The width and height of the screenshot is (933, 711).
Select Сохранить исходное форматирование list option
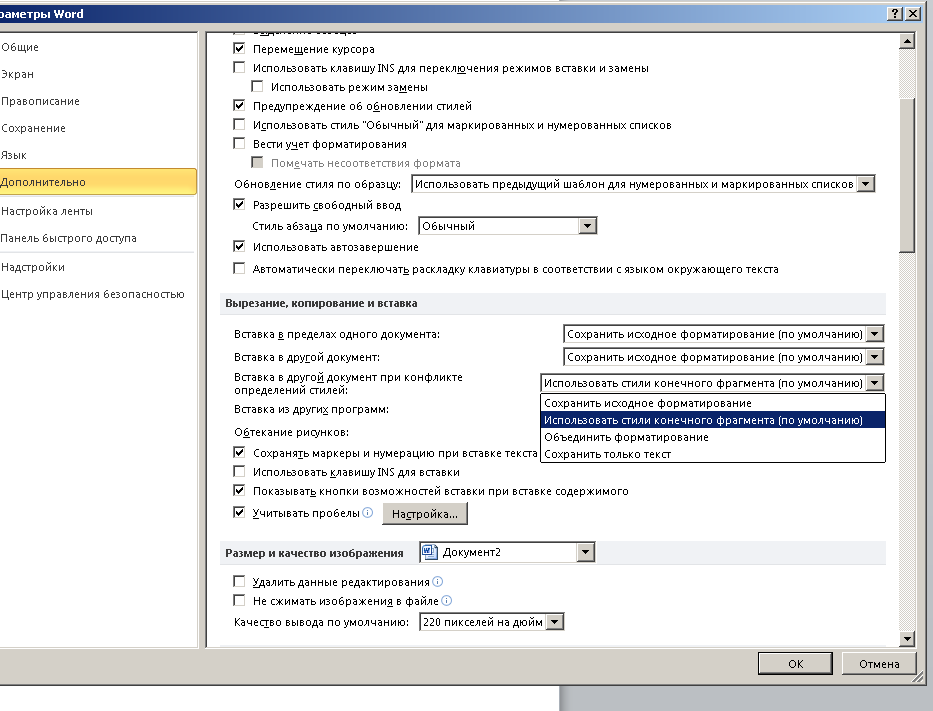(713, 403)
